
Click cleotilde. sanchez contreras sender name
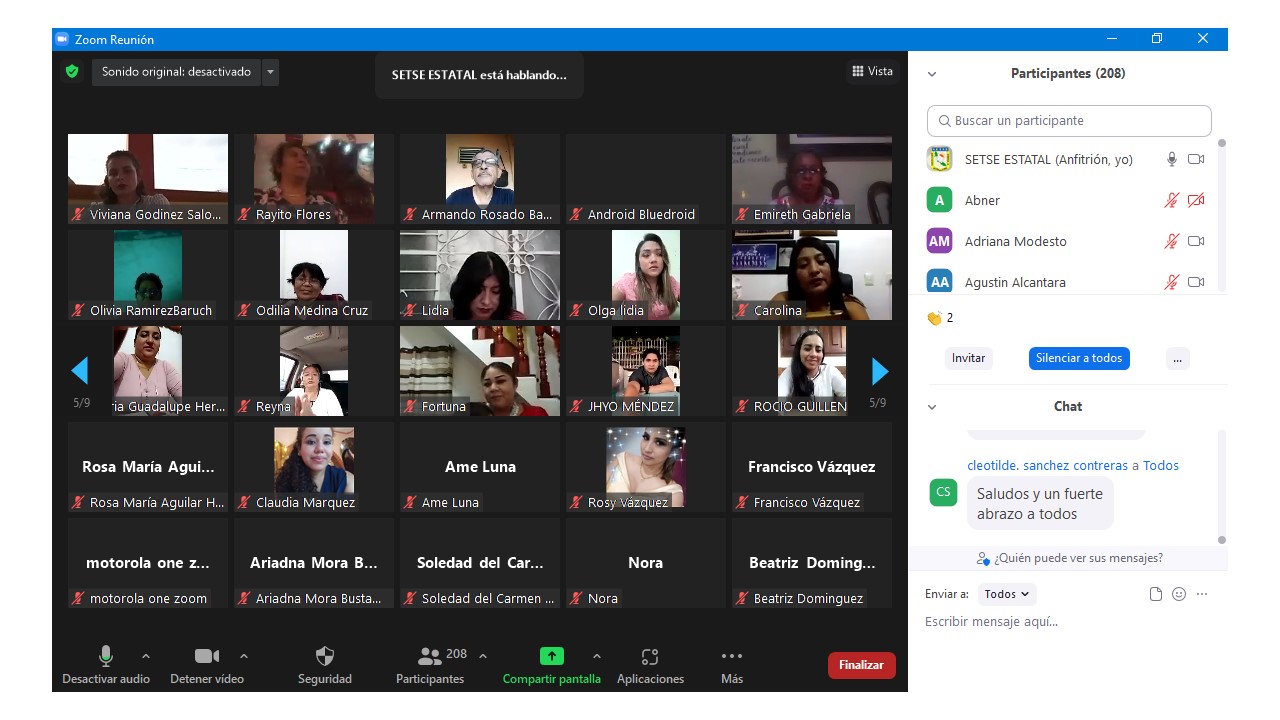coord(1048,465)
